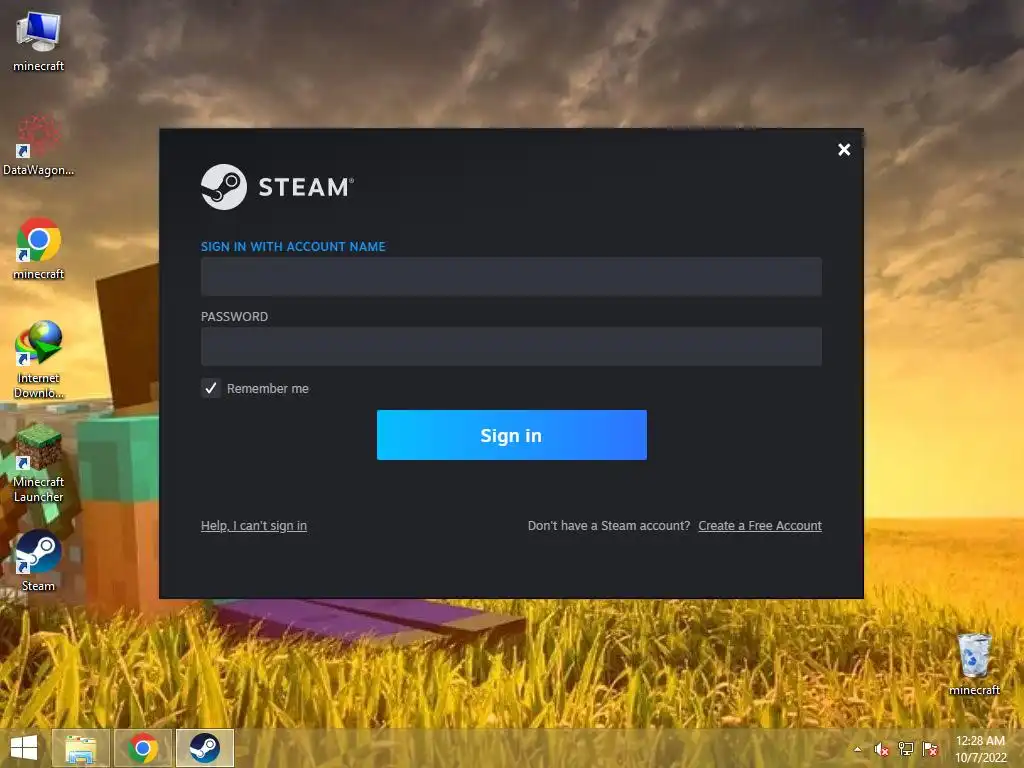Viewport: 1024px width, 768px height.
Task: Click the PASSWORD label text
Action: [x=234, y=317]
